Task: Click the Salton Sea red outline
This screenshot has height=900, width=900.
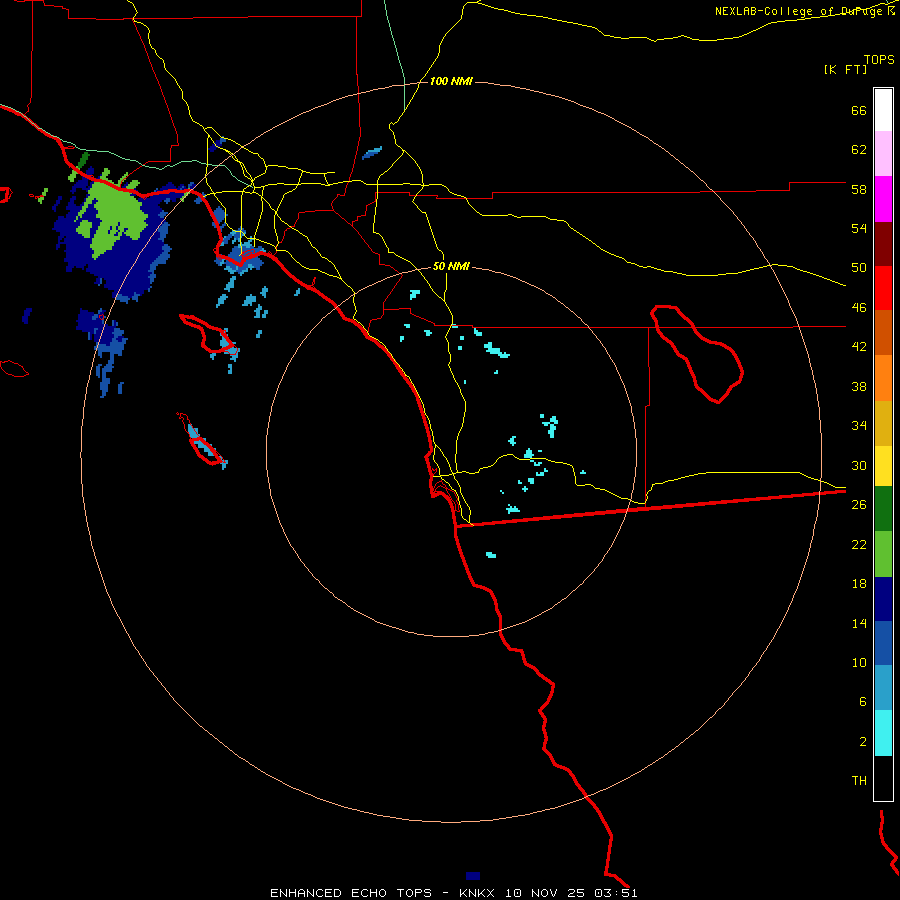Action: coord(697,353)
